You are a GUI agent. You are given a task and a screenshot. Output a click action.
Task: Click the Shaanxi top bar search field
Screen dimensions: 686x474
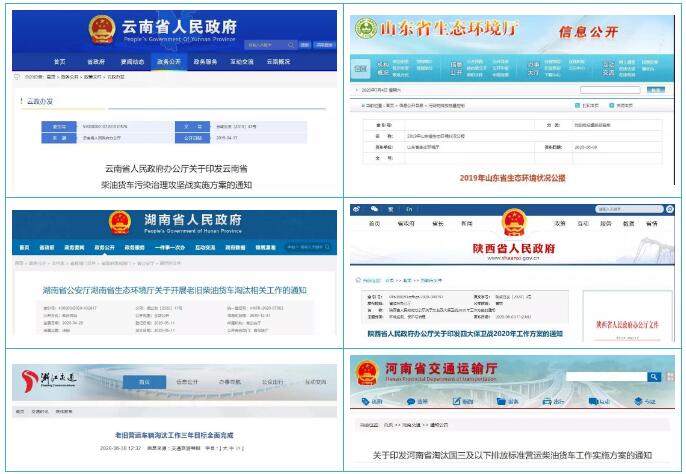point(629,209)
